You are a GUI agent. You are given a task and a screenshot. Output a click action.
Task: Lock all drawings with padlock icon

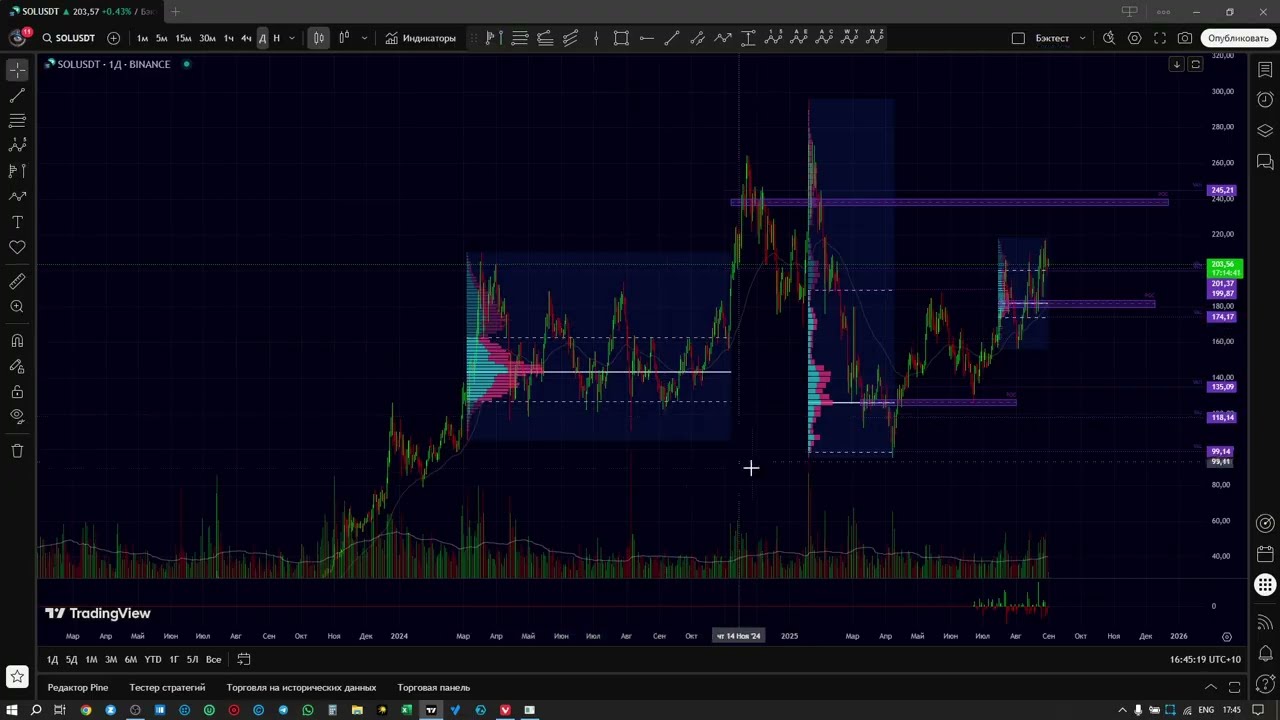[17, 391]
